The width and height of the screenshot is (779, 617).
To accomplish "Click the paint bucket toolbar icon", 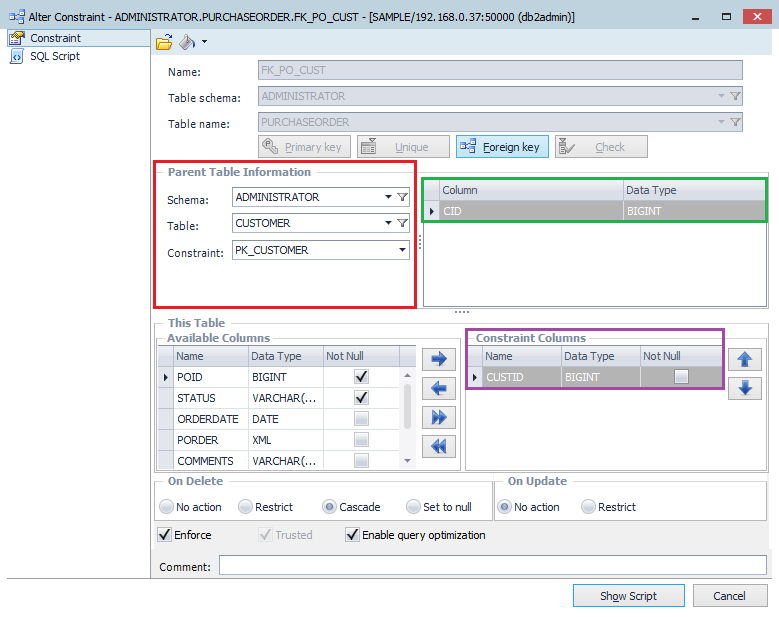I will [187, 42].
